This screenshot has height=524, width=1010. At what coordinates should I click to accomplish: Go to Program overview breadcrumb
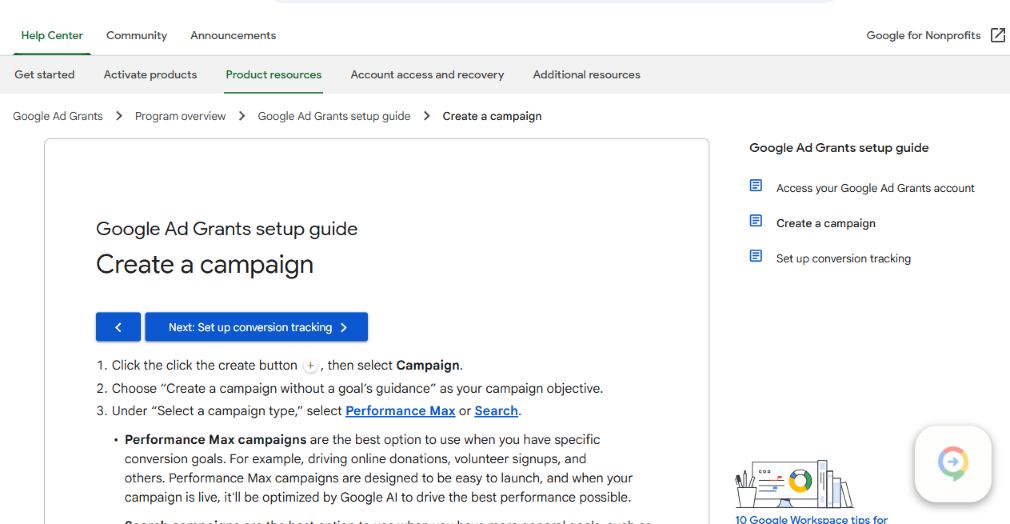[x=180, y=116]
